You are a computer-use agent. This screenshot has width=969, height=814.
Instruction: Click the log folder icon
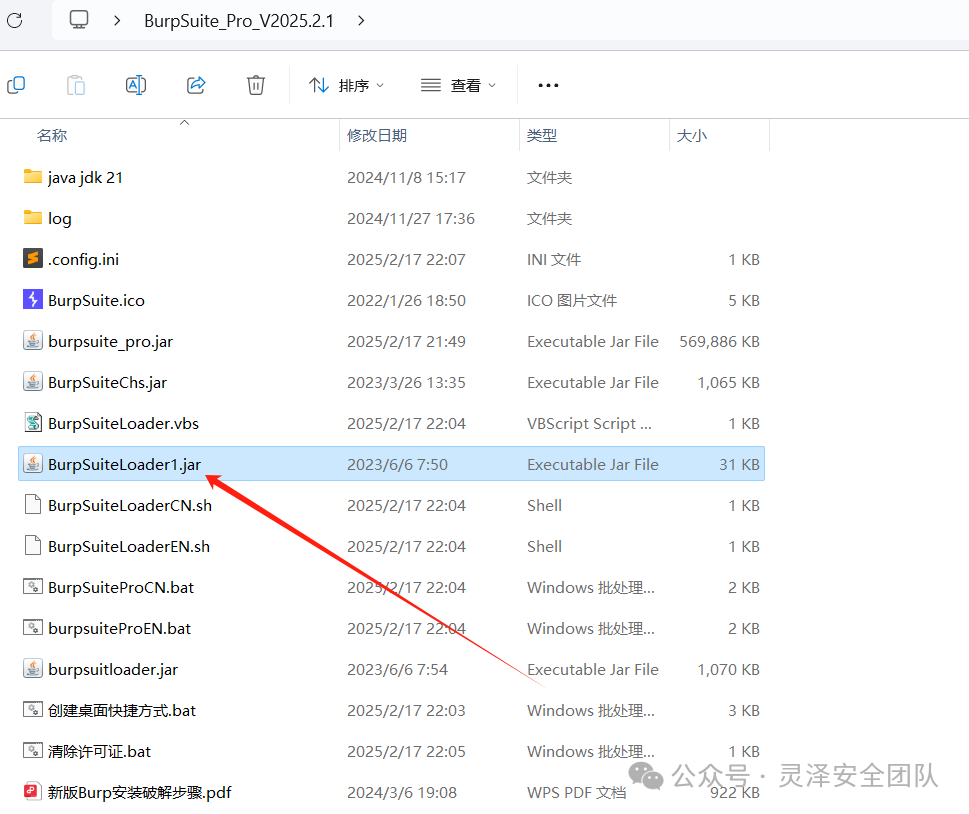[33, 218]
